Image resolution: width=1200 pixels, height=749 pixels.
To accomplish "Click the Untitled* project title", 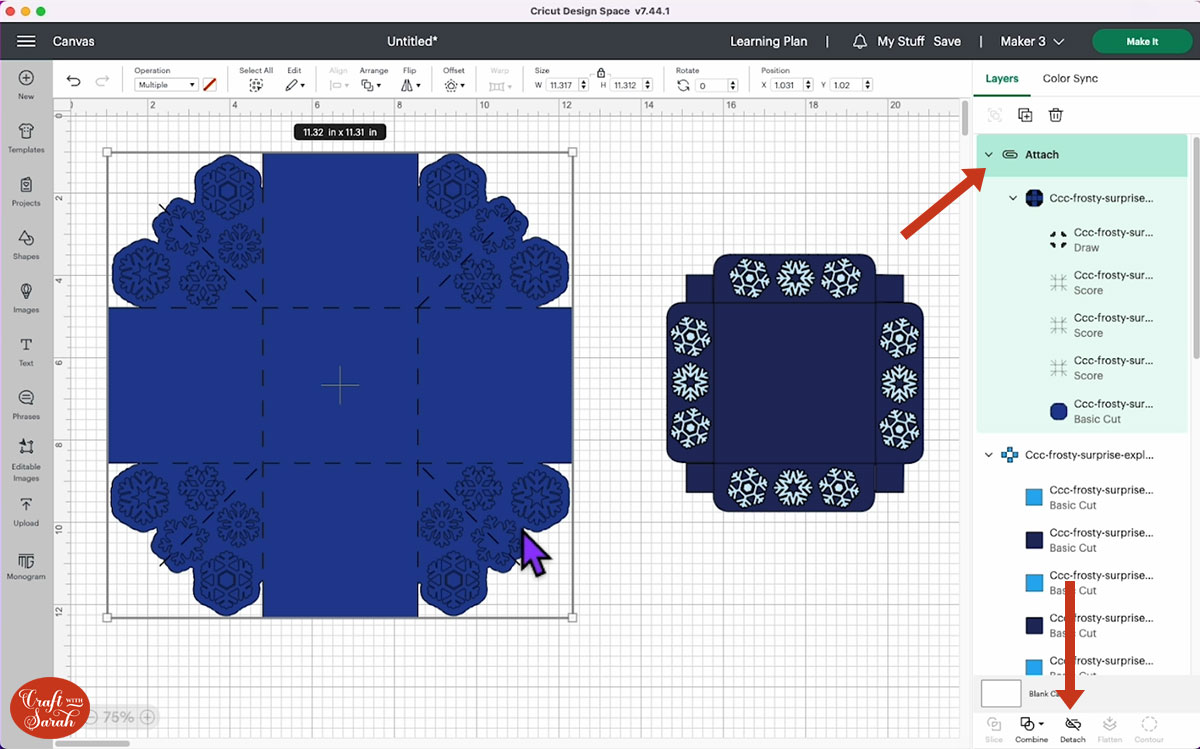I will tap(412, 42).
